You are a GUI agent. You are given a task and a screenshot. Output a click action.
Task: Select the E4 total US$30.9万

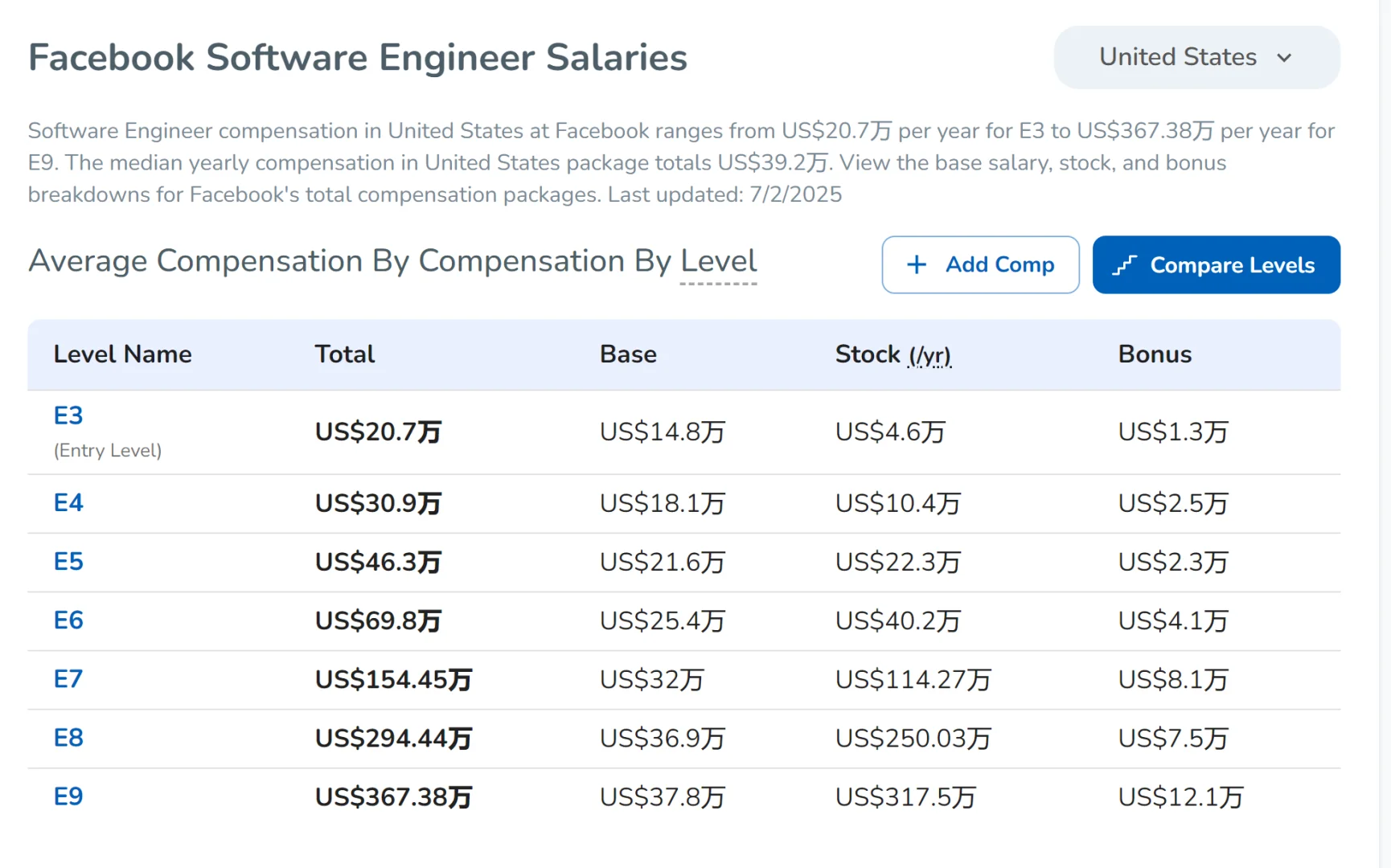coord(378,503)
